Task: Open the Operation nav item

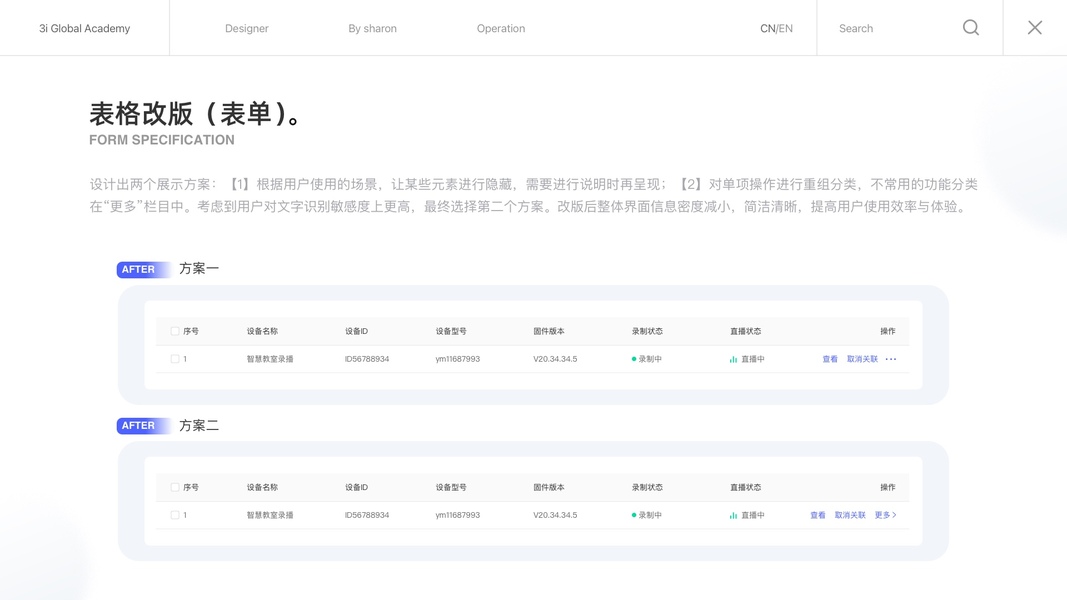Action: [x=501, y=29]
